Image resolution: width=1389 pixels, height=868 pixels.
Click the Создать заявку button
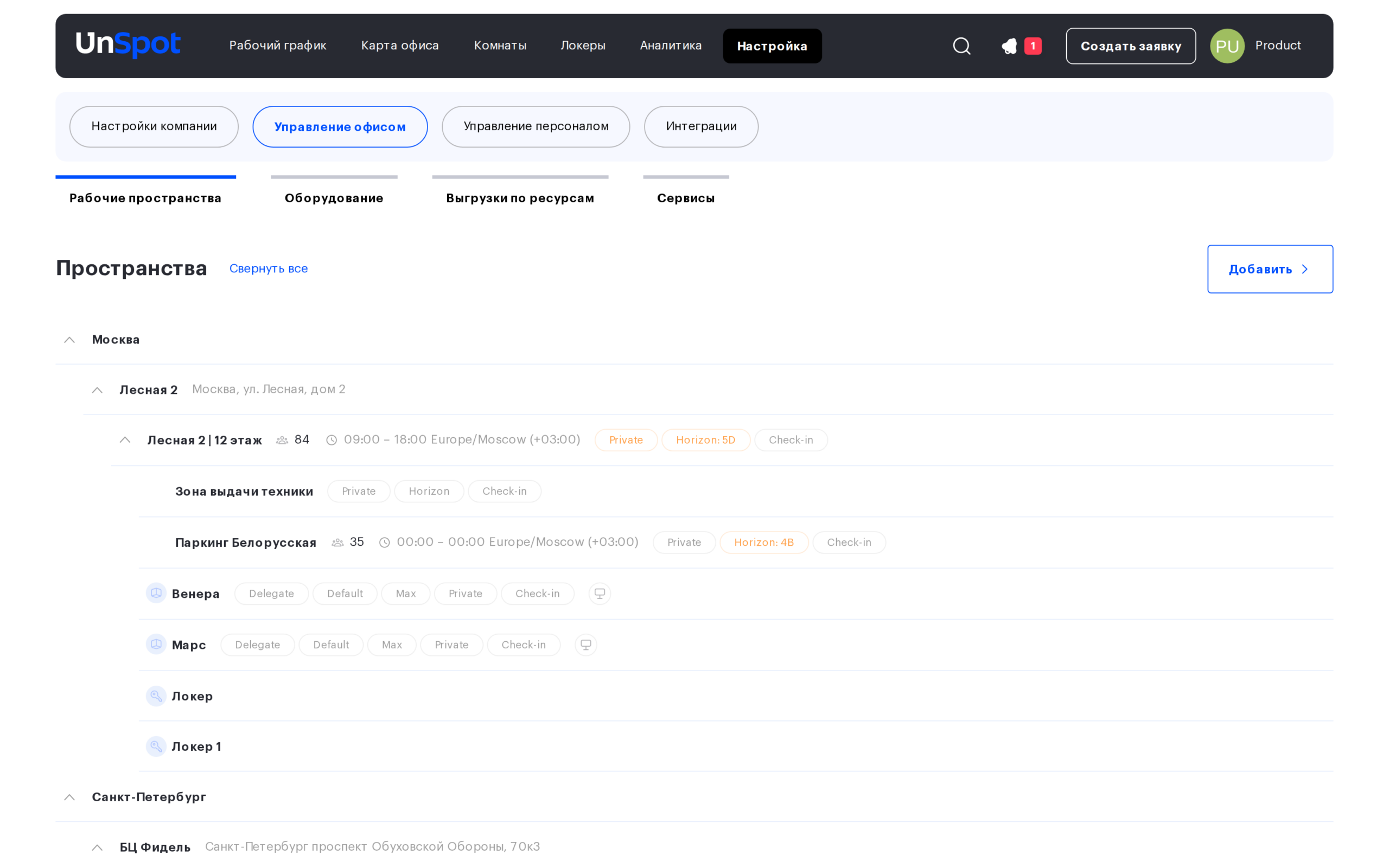[x=1131, y=46]
